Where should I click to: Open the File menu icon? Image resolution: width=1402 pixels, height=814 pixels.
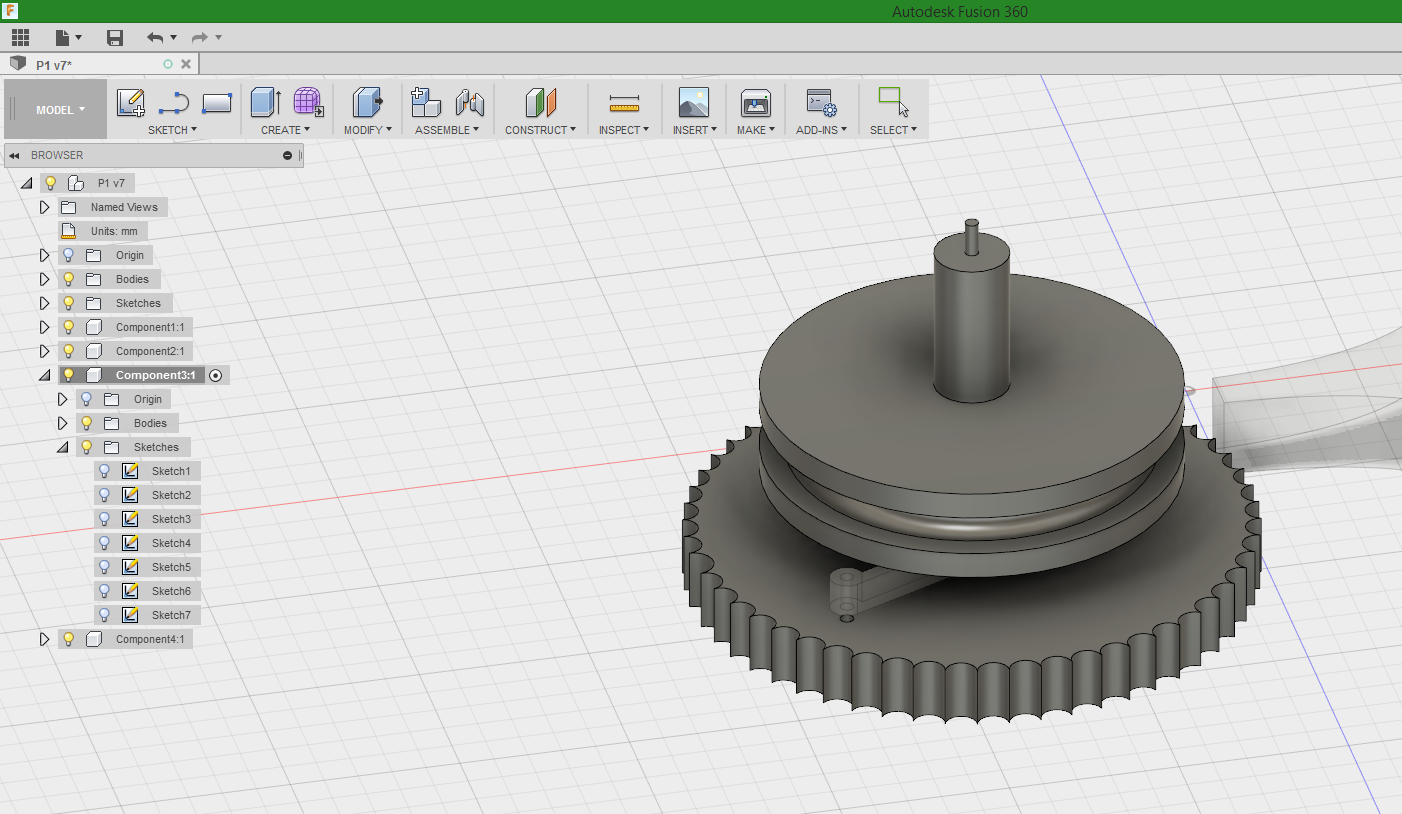pos(62,38)
